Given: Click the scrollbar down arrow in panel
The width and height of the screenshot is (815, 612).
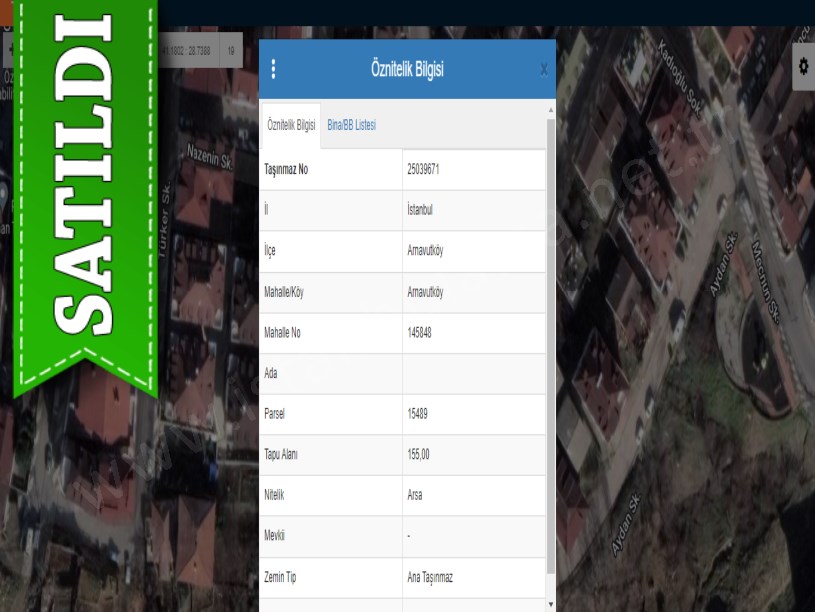Looking at the screenshot, I should (x=550, y=604).
